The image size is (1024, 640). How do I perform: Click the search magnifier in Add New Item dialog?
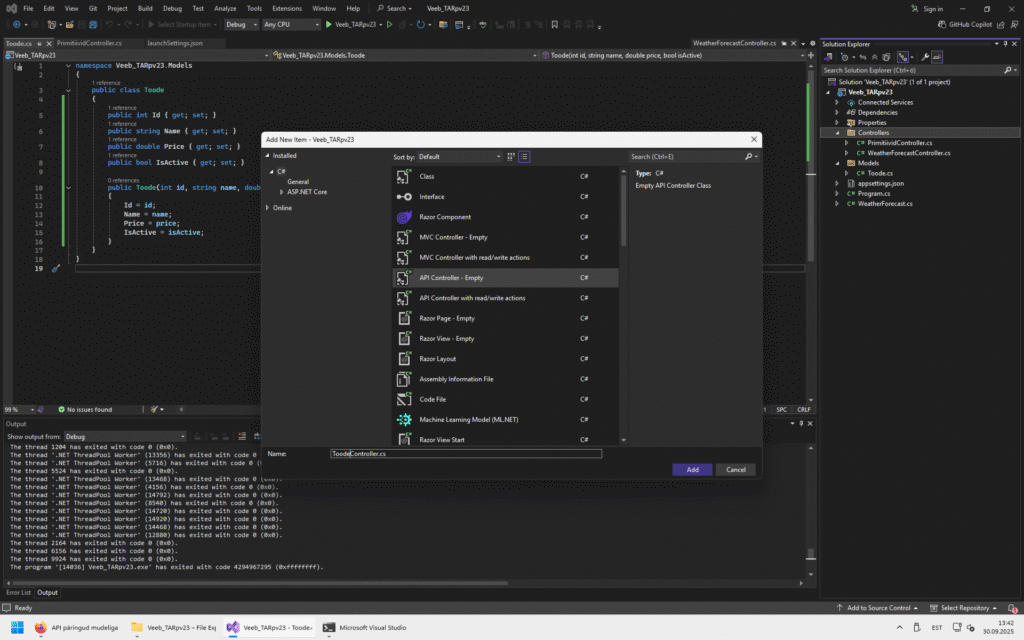(x=749, y=157)
